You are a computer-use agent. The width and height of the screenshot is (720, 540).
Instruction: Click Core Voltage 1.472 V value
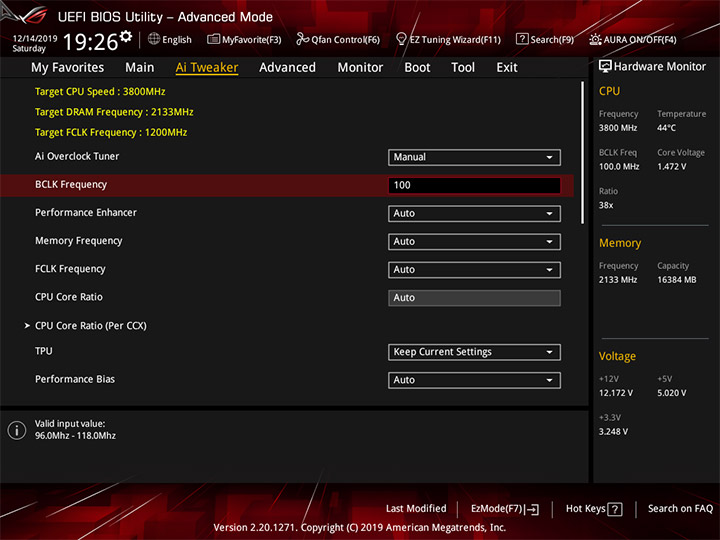(x=672, y=167)
